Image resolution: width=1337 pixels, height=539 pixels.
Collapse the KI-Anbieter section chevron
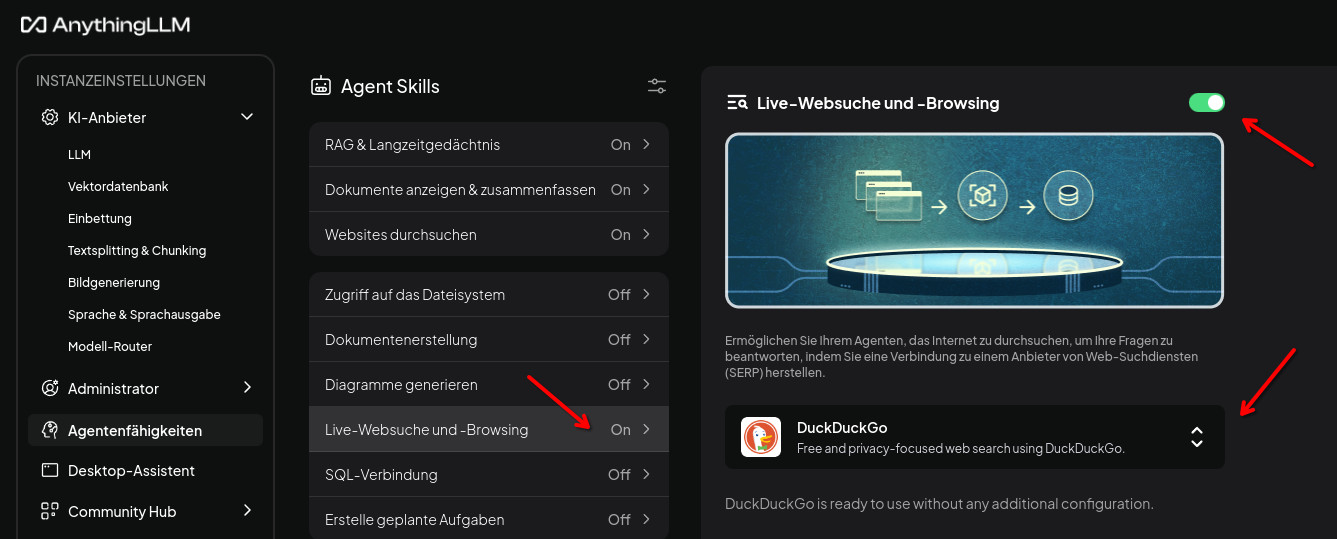pos(247,117)
